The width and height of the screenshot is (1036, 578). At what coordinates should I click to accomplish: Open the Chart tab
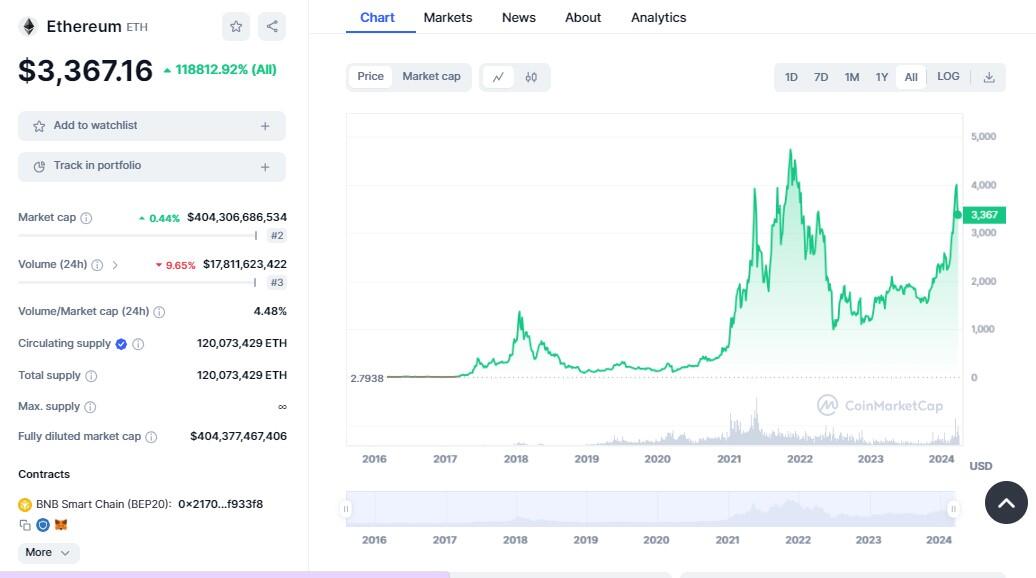coord(377,18)
